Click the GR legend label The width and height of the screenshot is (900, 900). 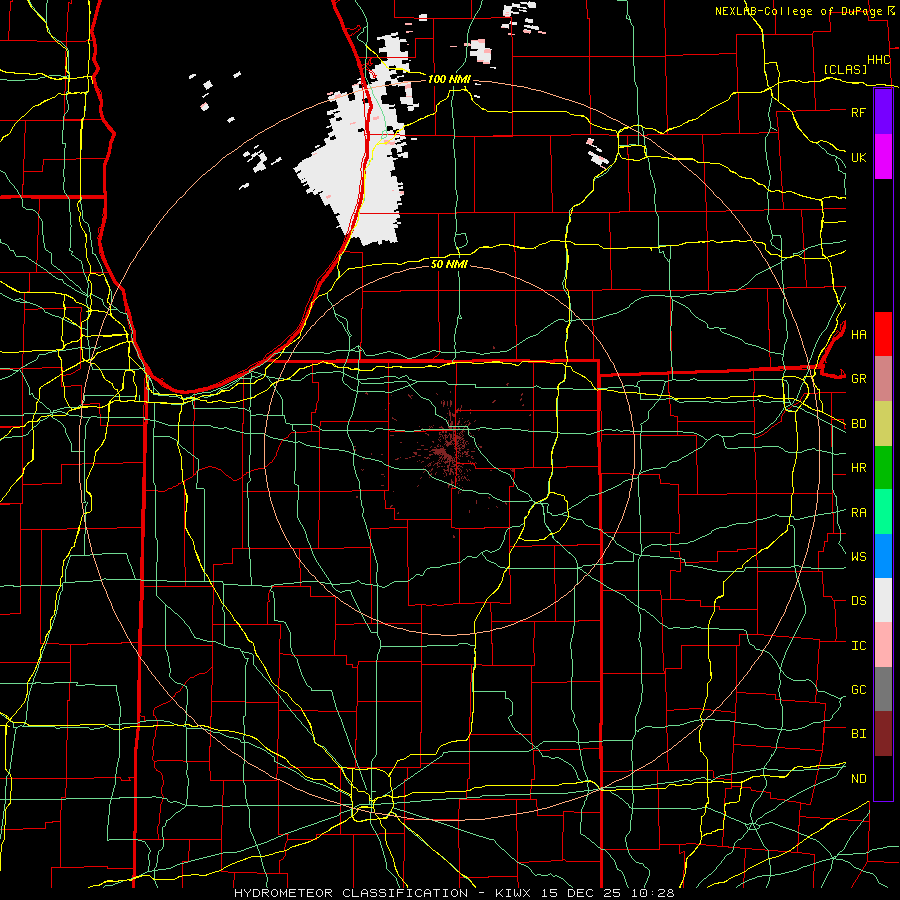pos(858,379)
